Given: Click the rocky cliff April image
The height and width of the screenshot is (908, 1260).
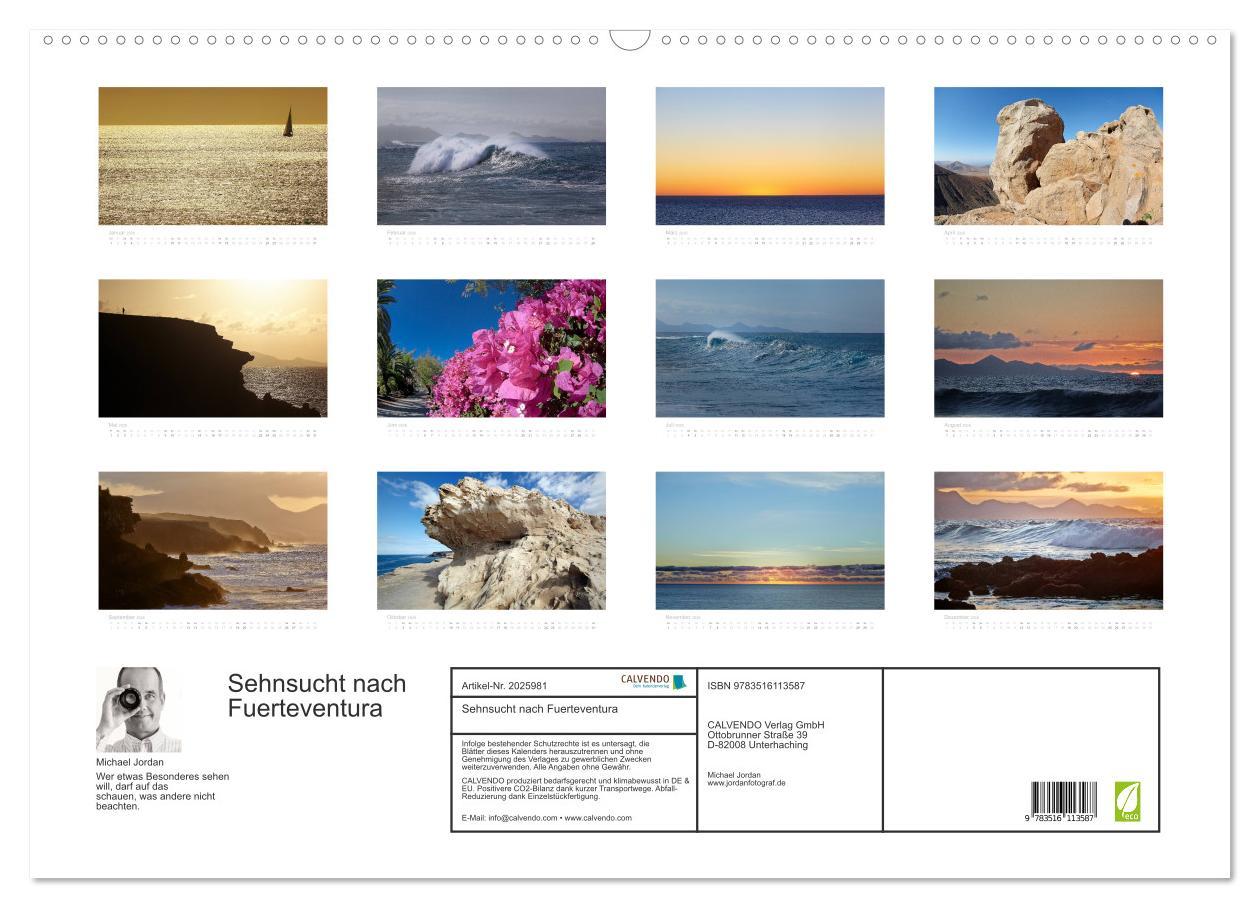Looking at the screenshot, I should [1048, 154].
